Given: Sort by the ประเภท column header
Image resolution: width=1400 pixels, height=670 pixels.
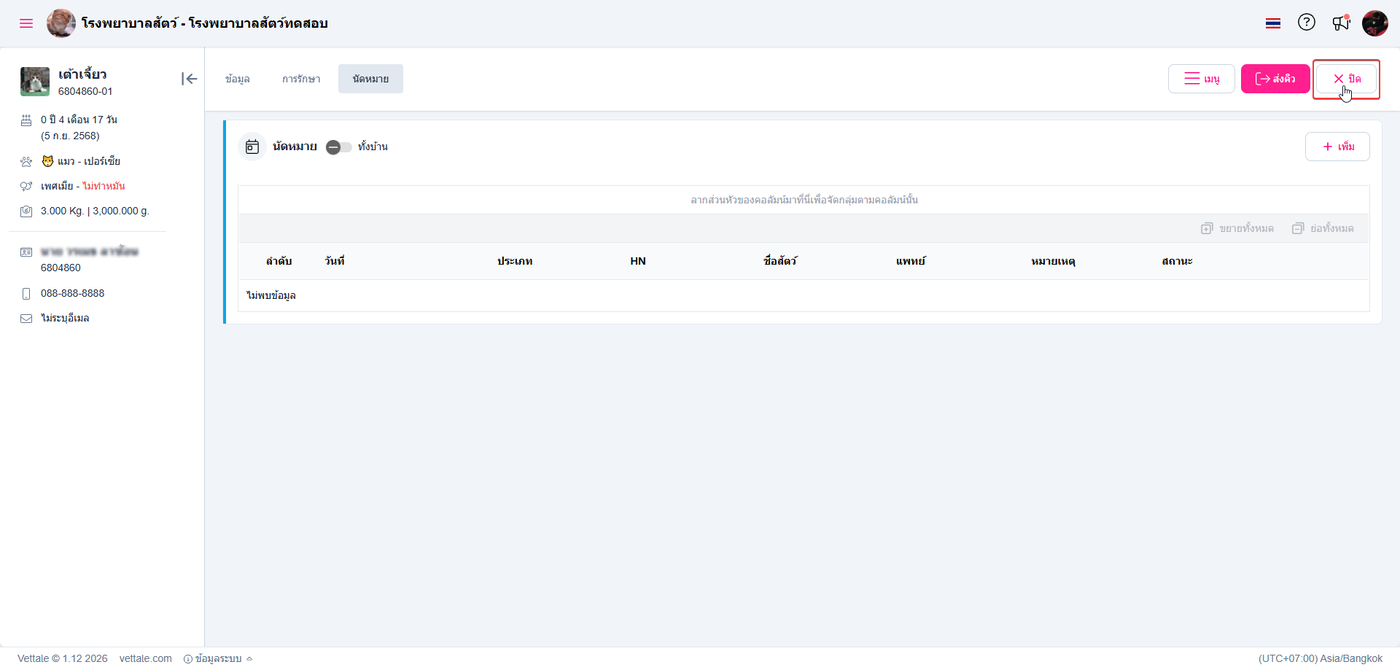Looking at the screenshot, I should tap(515, 261).
